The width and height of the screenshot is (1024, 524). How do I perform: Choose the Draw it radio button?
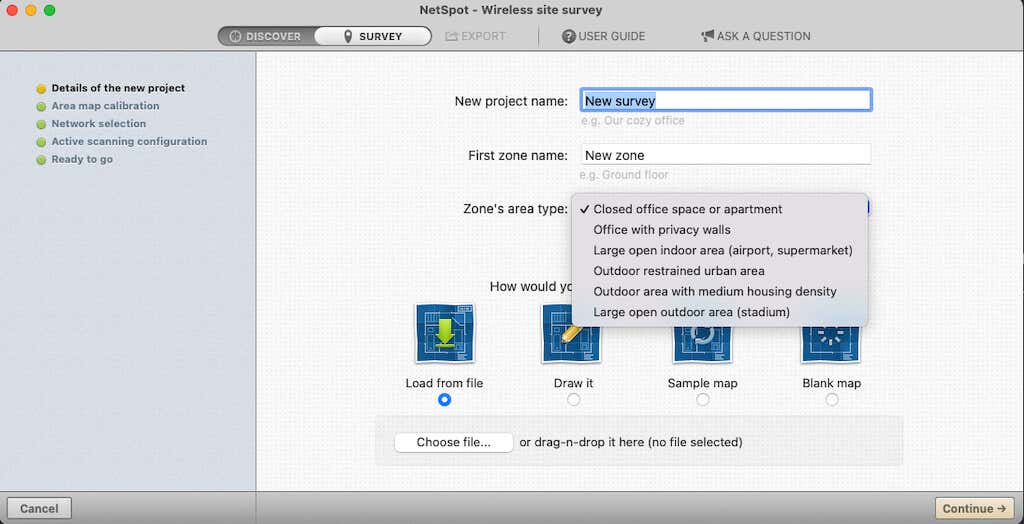pos(573,400)
